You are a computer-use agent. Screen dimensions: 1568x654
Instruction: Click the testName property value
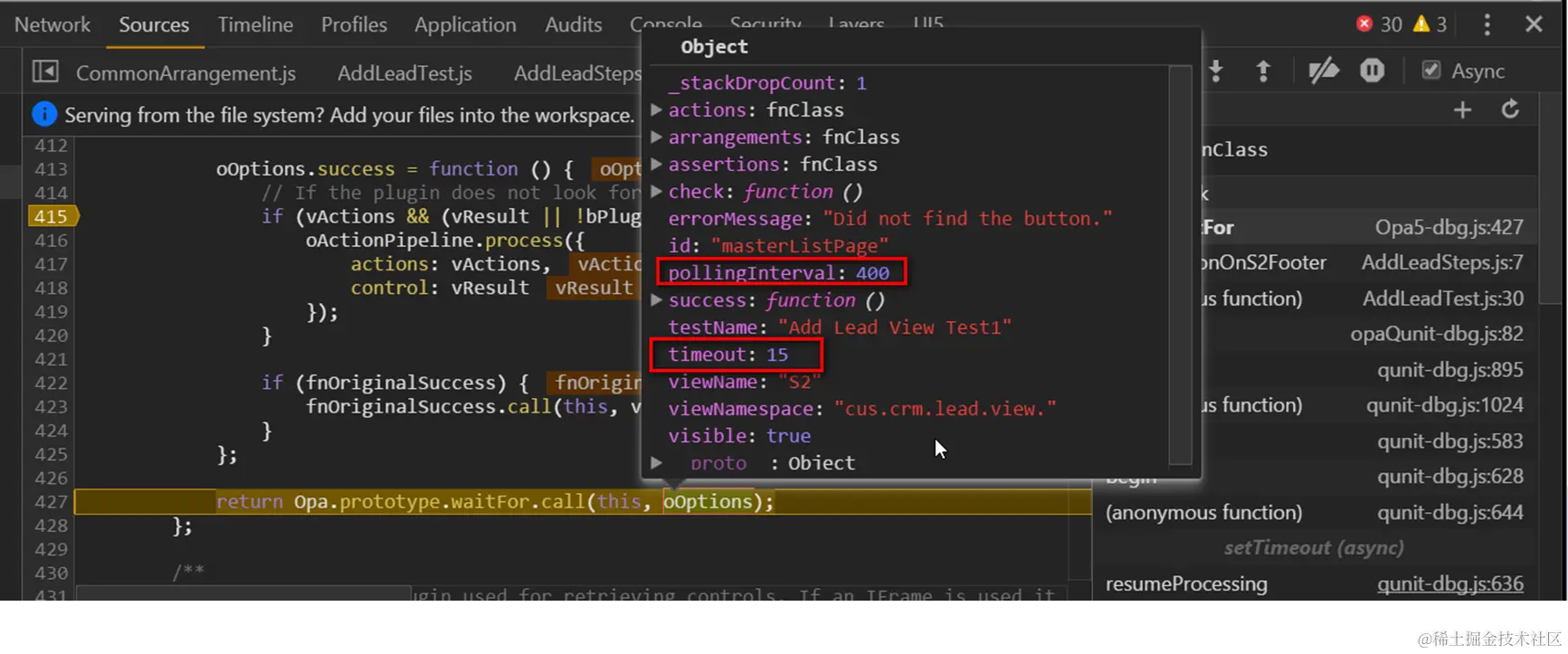pyautogui.click(x=895, y=327)
